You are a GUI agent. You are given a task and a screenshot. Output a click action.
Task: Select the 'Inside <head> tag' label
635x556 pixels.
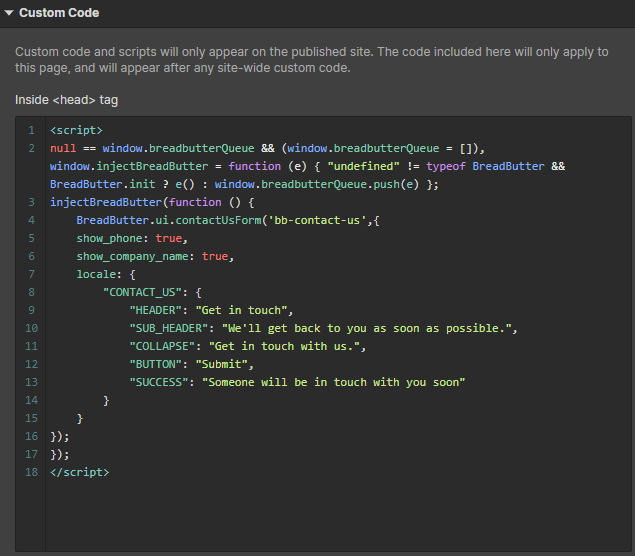click(x=66, y=100)
